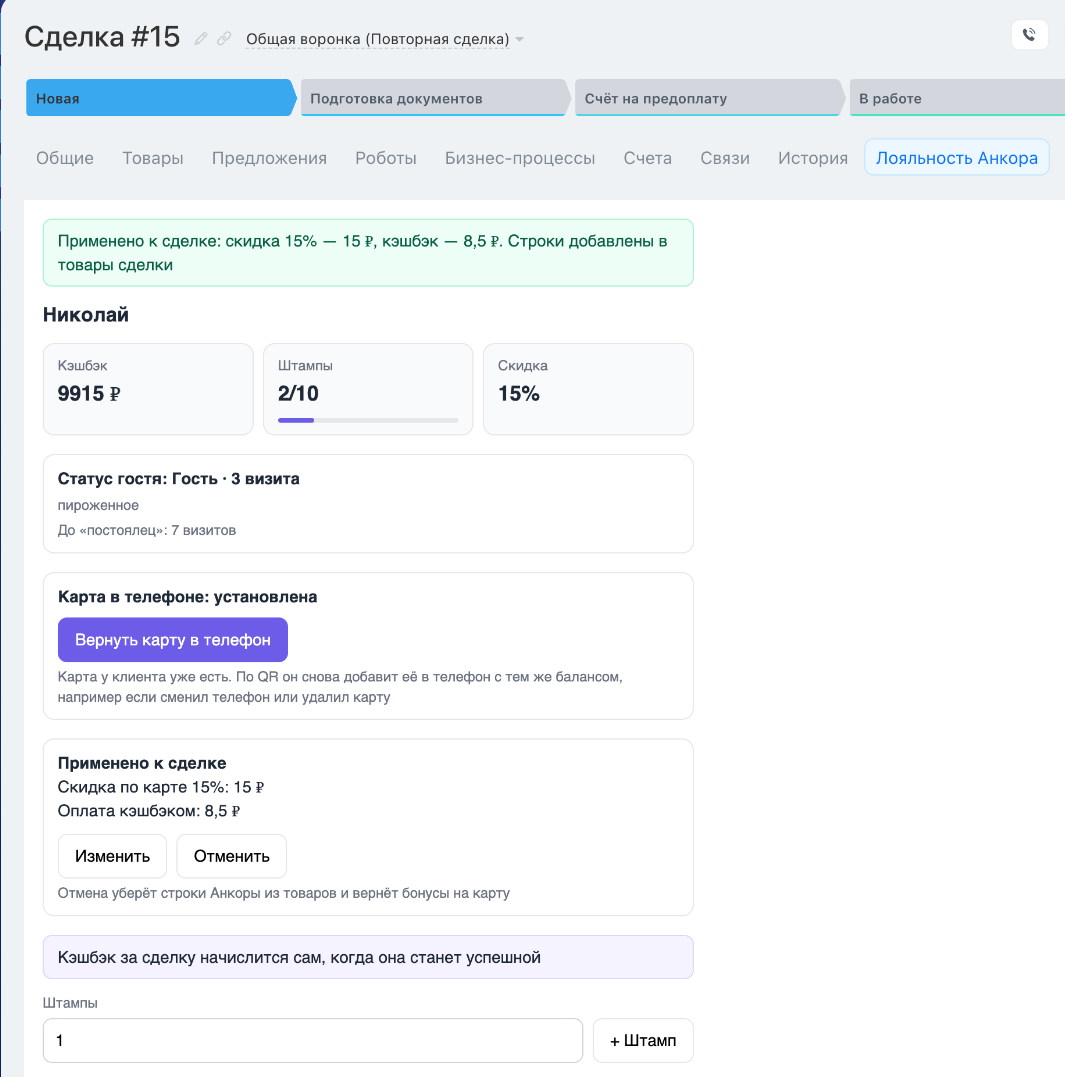This screenshot has width=1065, height=1077.
Task: Open the Общие tab
Action: tap(65, 158)
